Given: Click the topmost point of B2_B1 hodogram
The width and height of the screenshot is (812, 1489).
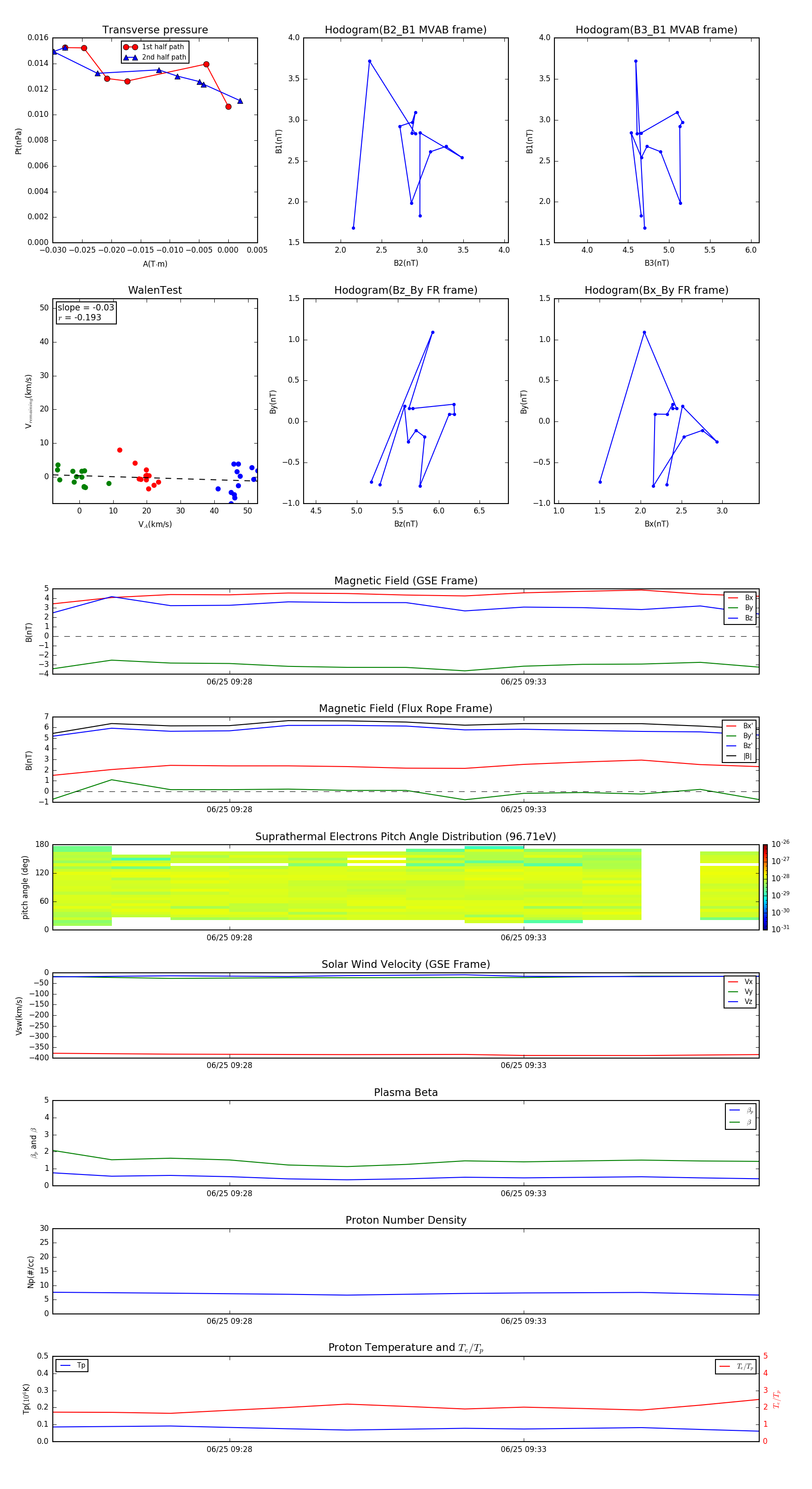Looking at the screenshot, I should click(369, 61).
